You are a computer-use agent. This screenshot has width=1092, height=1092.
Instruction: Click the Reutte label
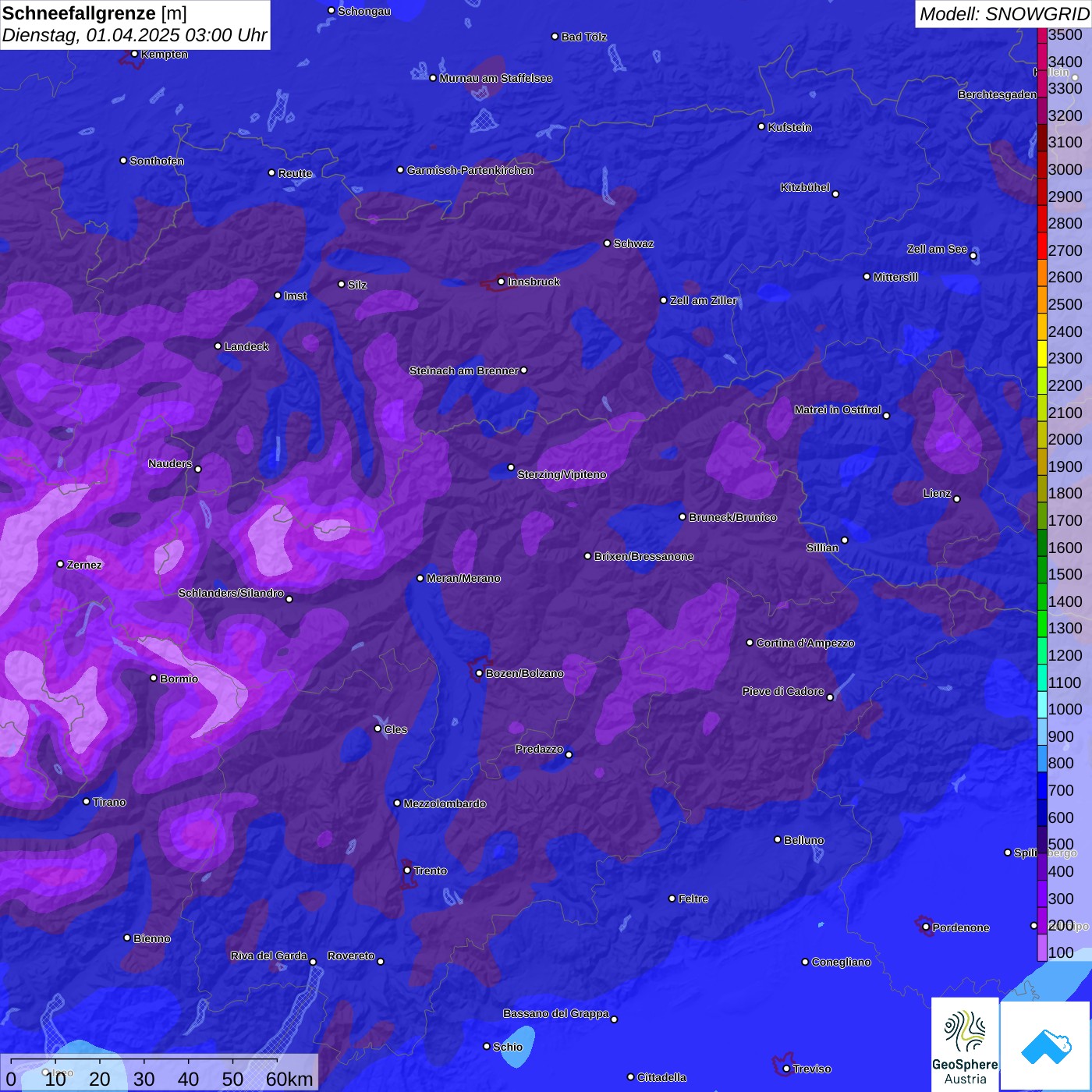point(295,173)
